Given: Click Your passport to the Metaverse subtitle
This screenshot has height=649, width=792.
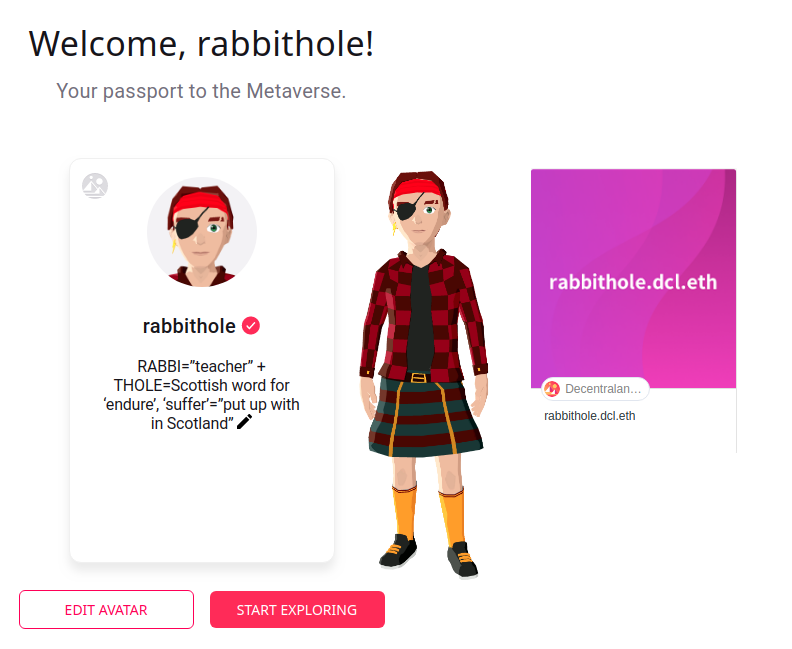Looking at the screenshot, I should pyautogui.click(x=201, y=91).
